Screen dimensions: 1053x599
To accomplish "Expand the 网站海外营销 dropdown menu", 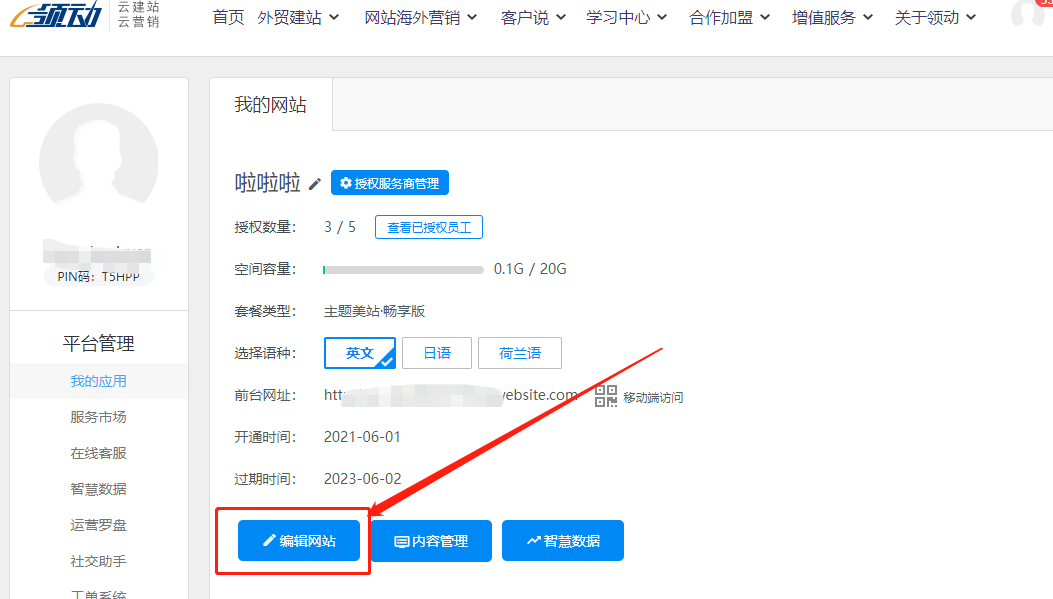I will click(x=420, y=17).
